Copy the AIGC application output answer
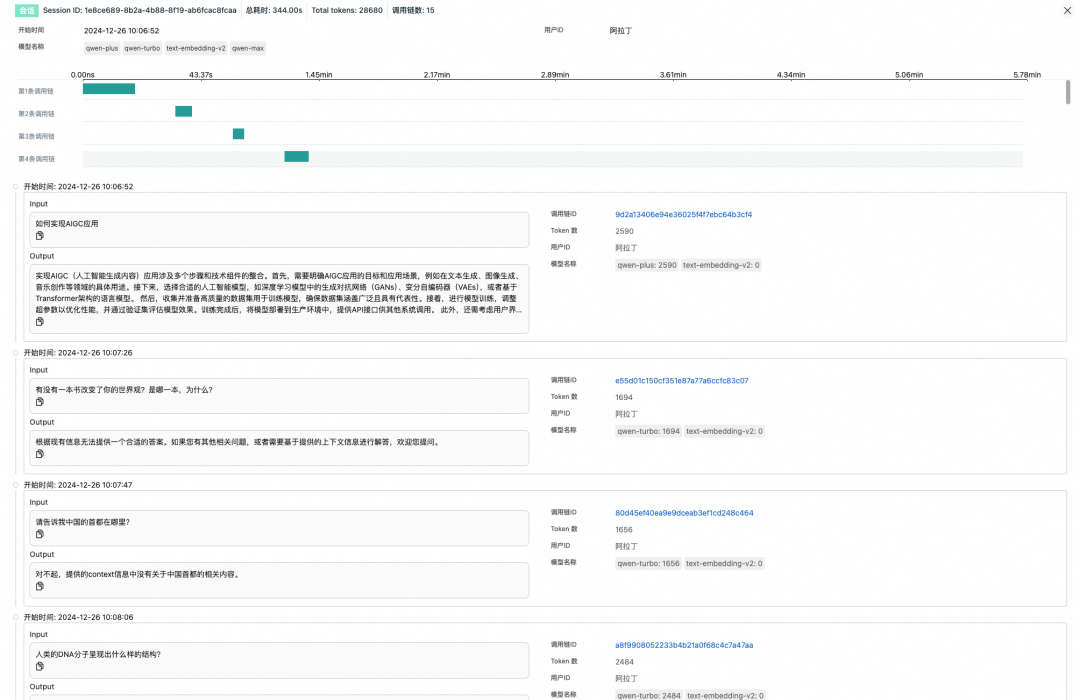 tap(40, 322)
